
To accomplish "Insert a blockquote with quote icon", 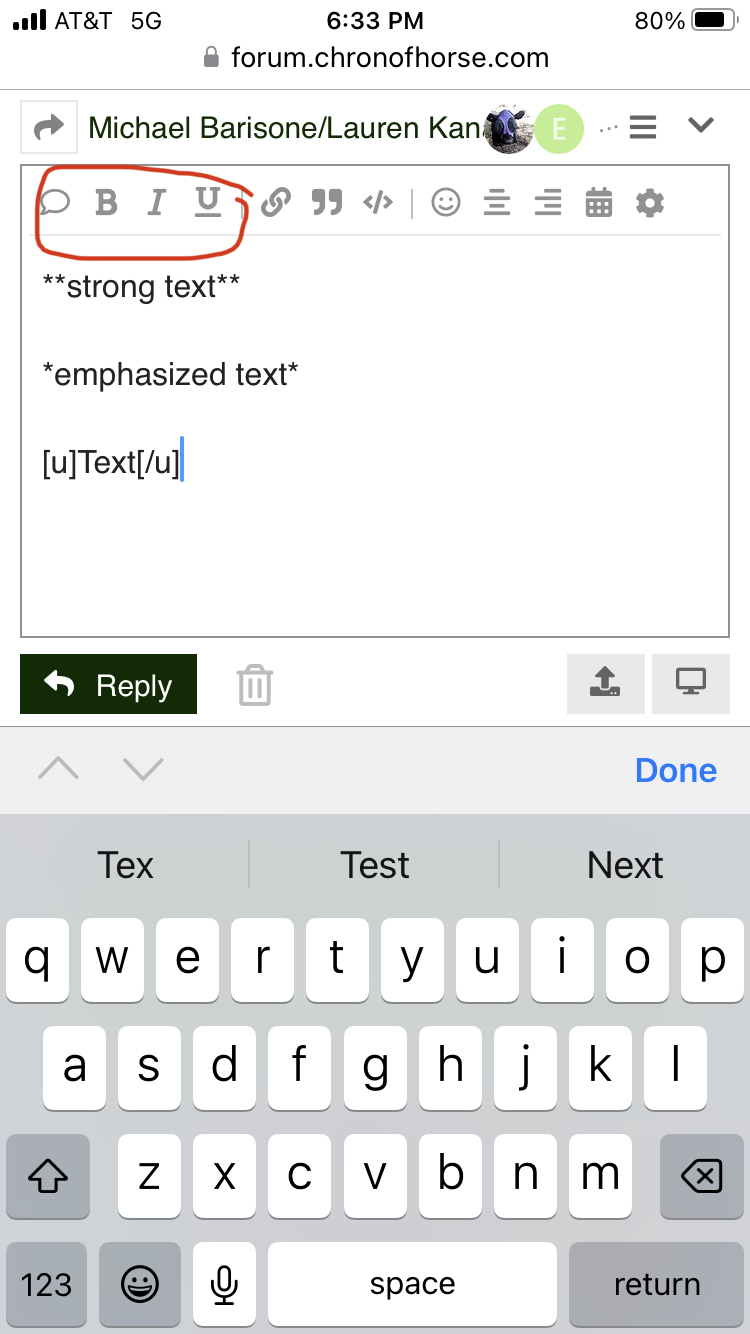I will pyautogui.click(x=326, y=203).
